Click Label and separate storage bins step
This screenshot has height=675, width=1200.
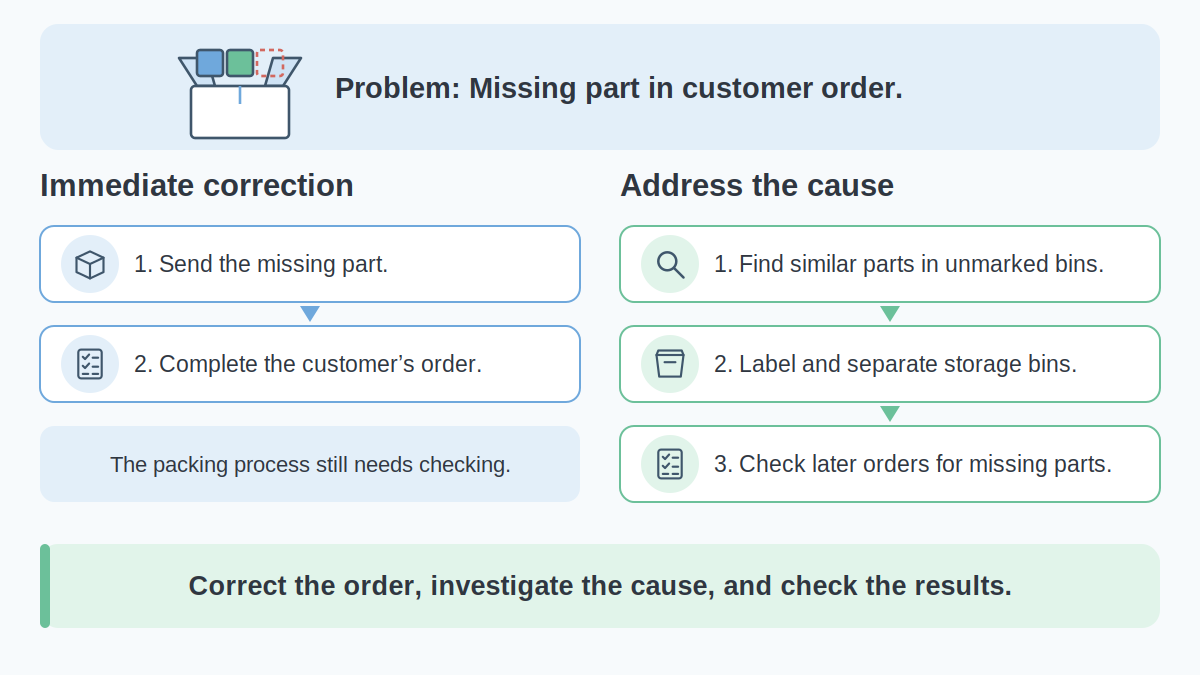tap(890, 364)
